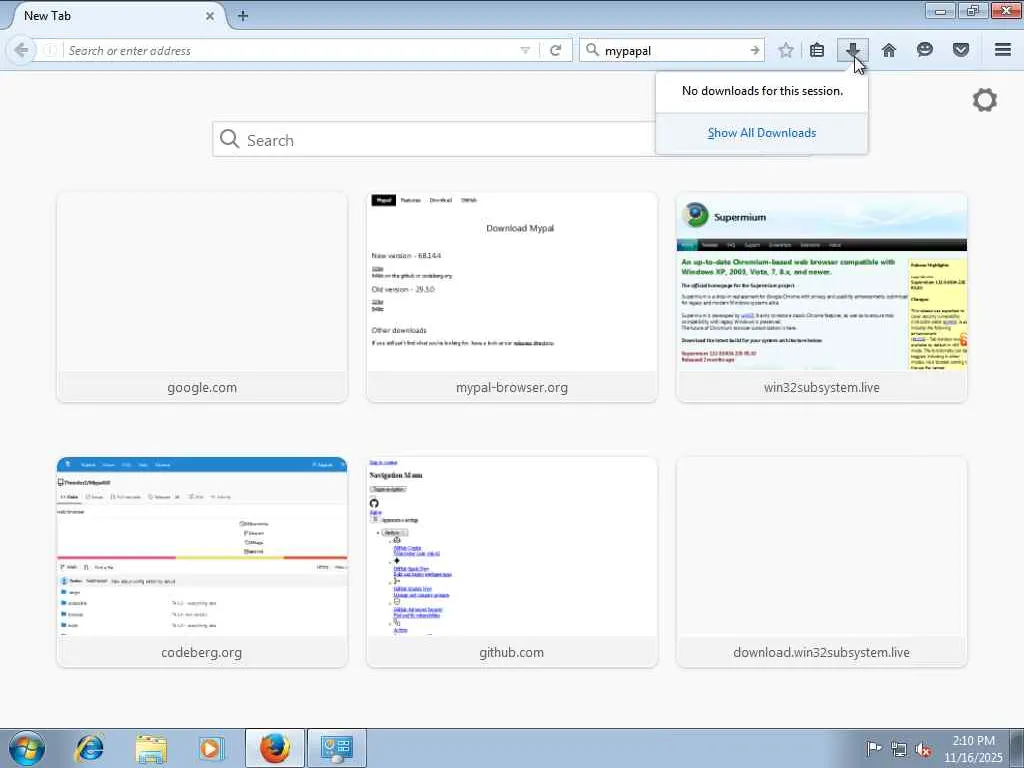This screenshot has height=768, width=1024.
Task: Click the site information icon in address bar
Action: (x=50, y=50)
